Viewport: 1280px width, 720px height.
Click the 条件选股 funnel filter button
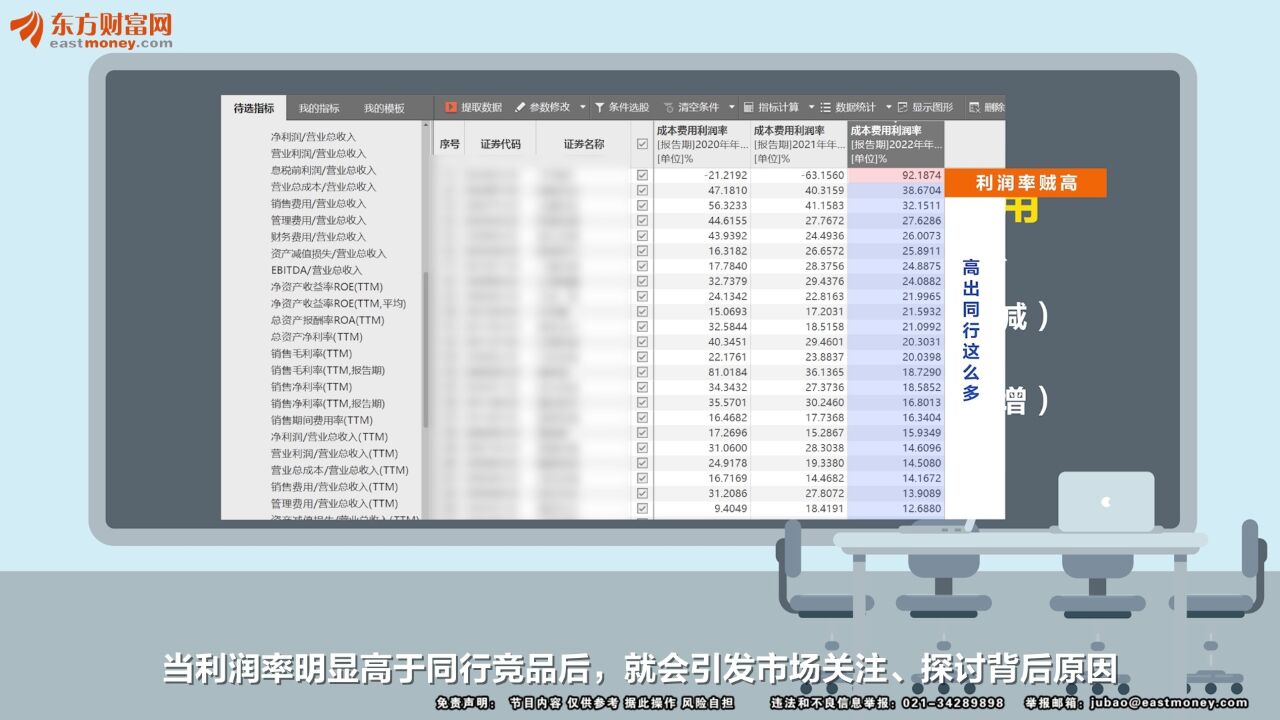[621, 107]
